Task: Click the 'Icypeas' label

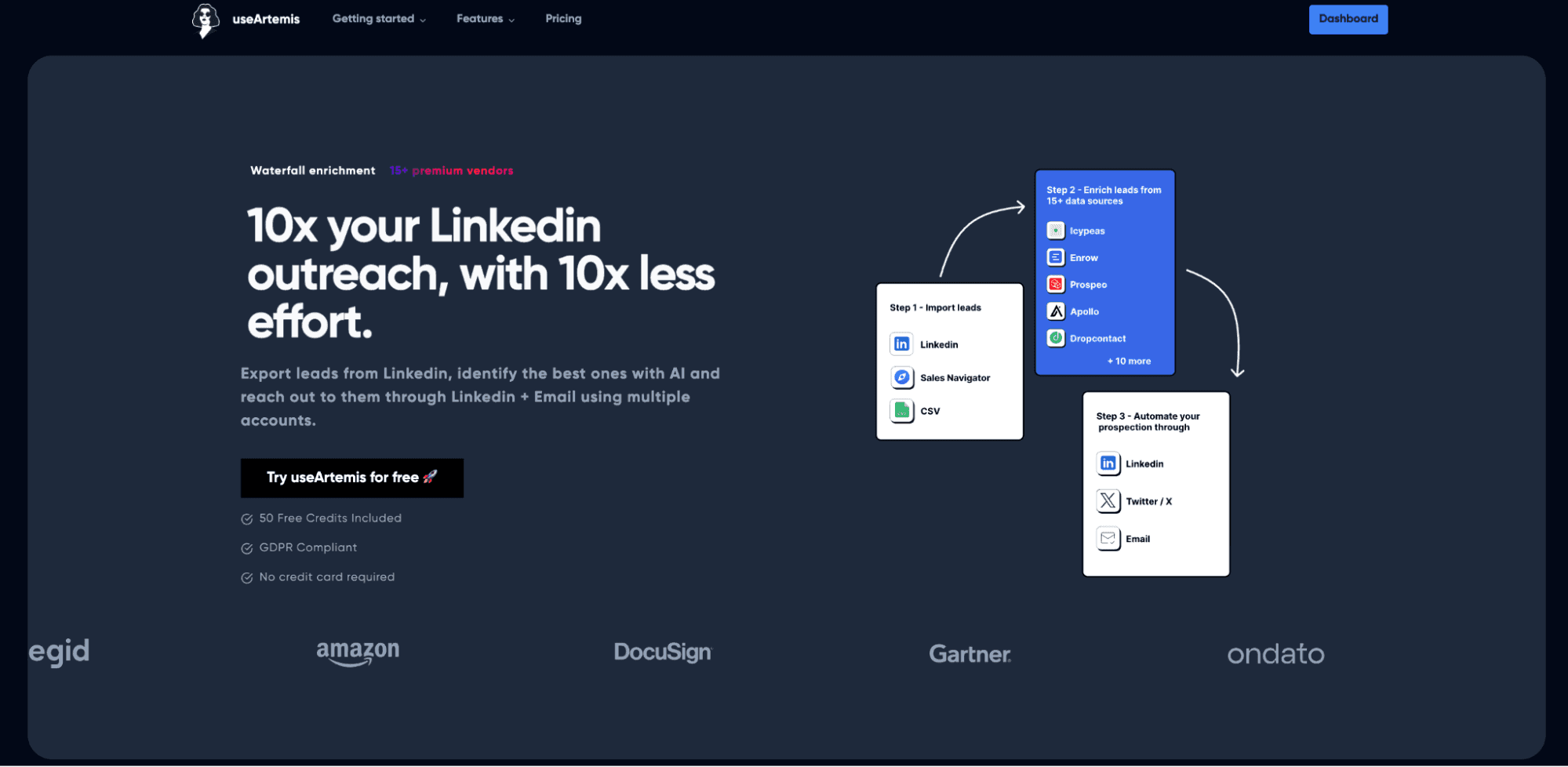Action: 1087,231
